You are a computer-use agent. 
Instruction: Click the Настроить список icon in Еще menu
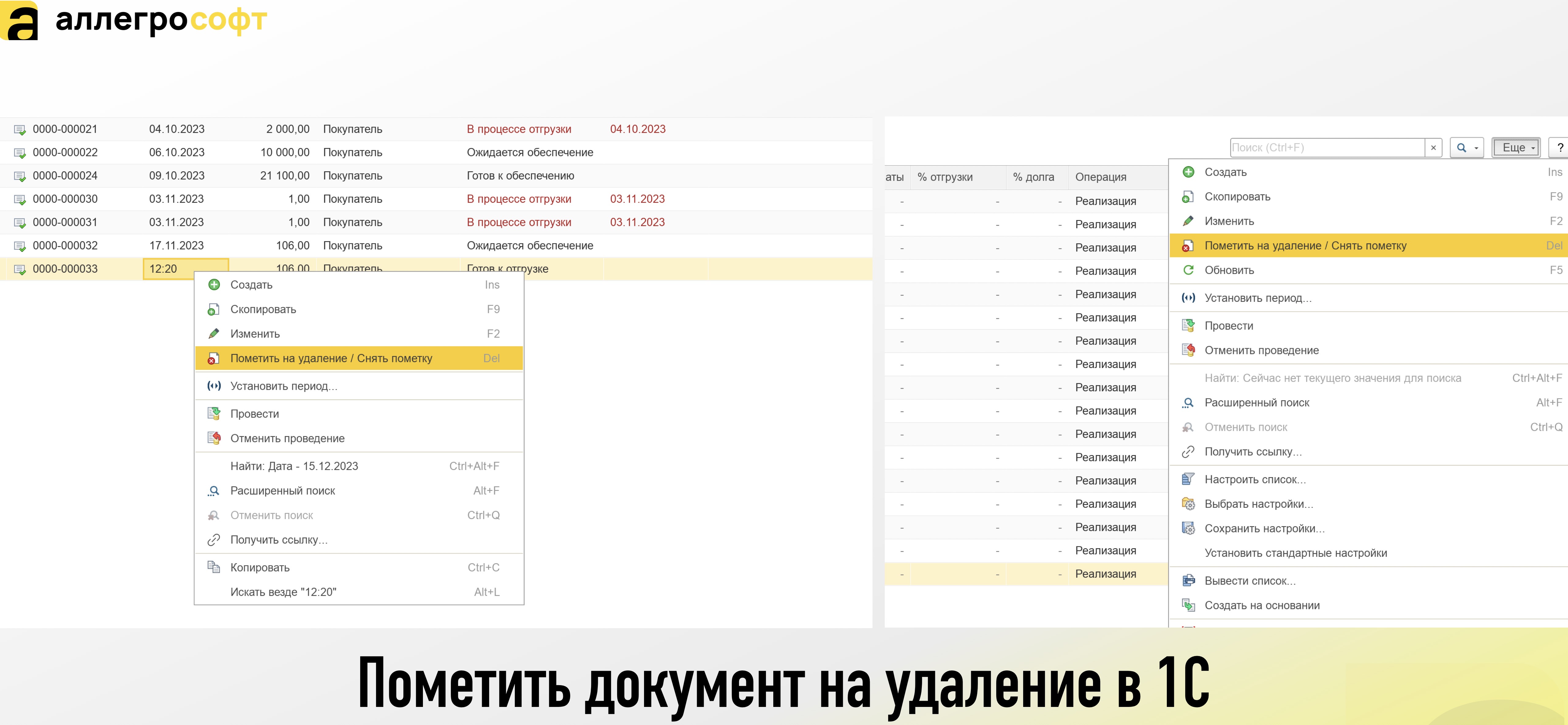point(1188,480)
